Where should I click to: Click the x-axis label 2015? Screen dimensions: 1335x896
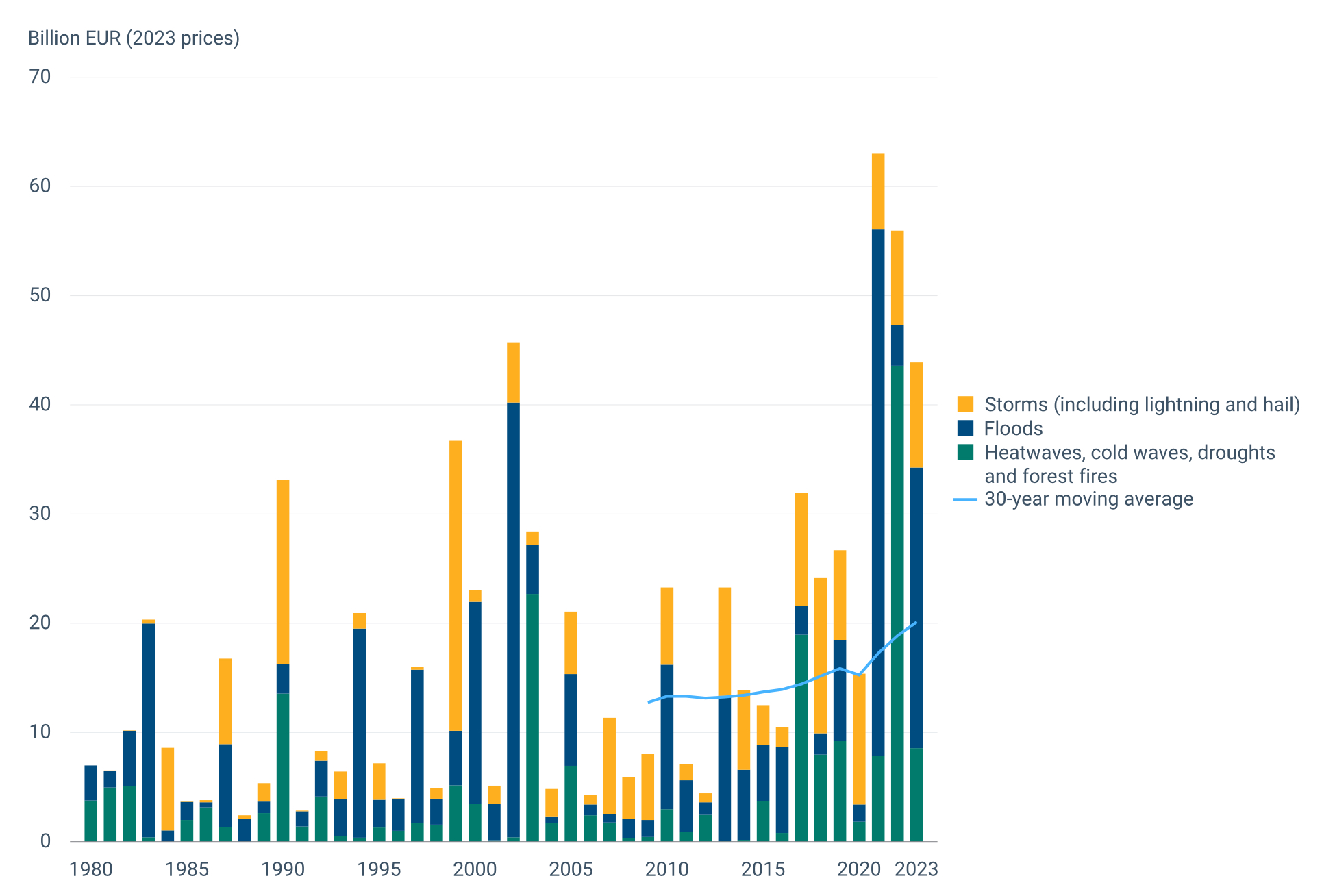point(763,869)
